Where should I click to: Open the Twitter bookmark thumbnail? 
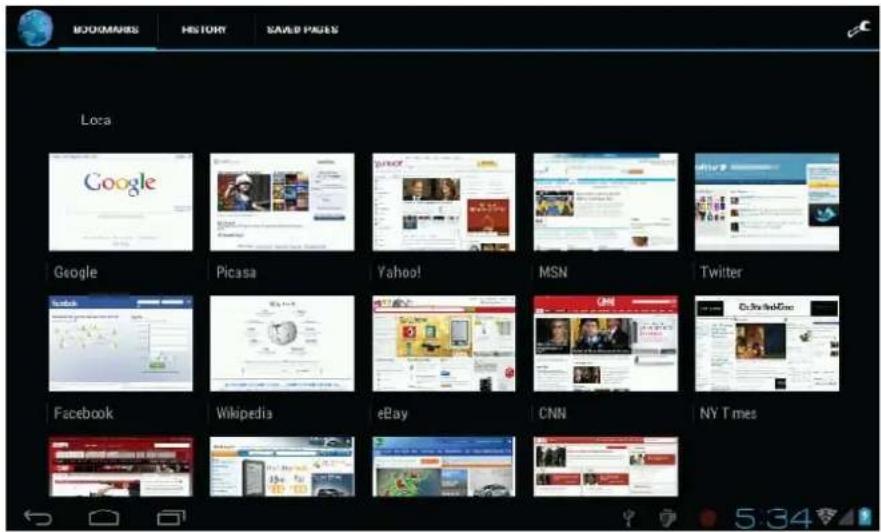click(x=767, y=202)
